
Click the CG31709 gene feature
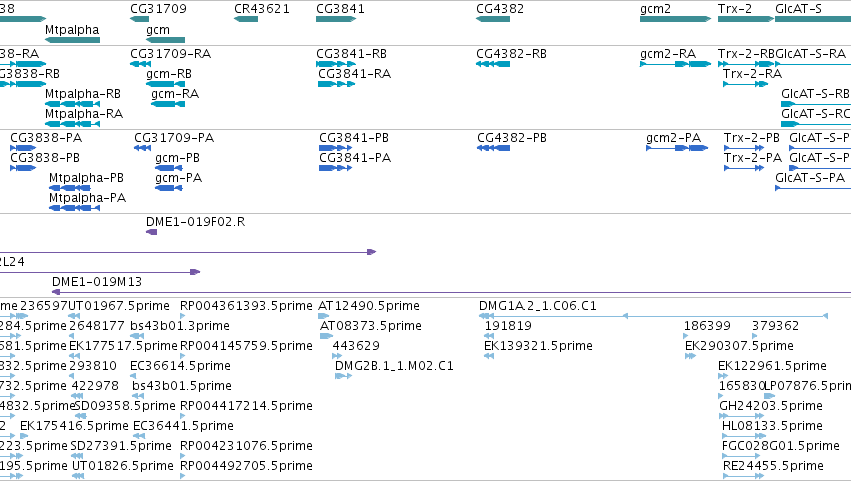[139, 19]
